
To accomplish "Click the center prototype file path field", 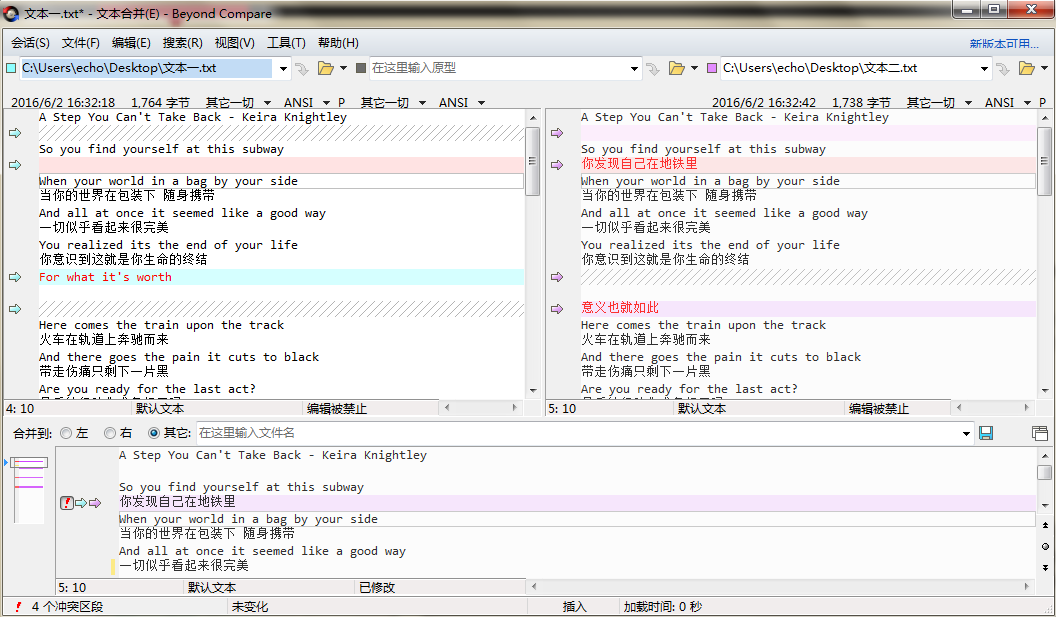I will point(498,68).
